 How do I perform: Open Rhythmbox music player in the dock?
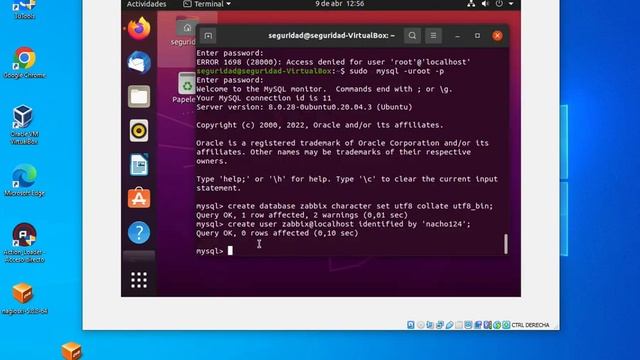139,131
